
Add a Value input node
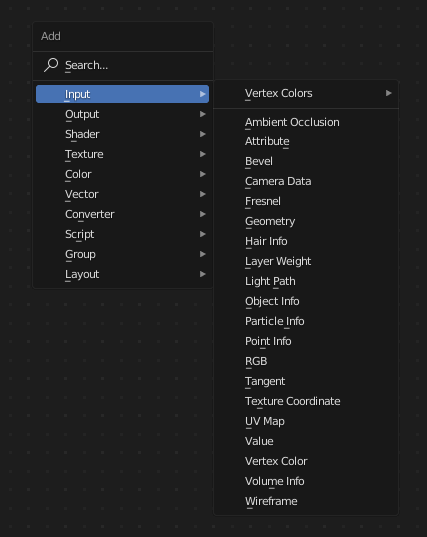(x=306, y=441)
